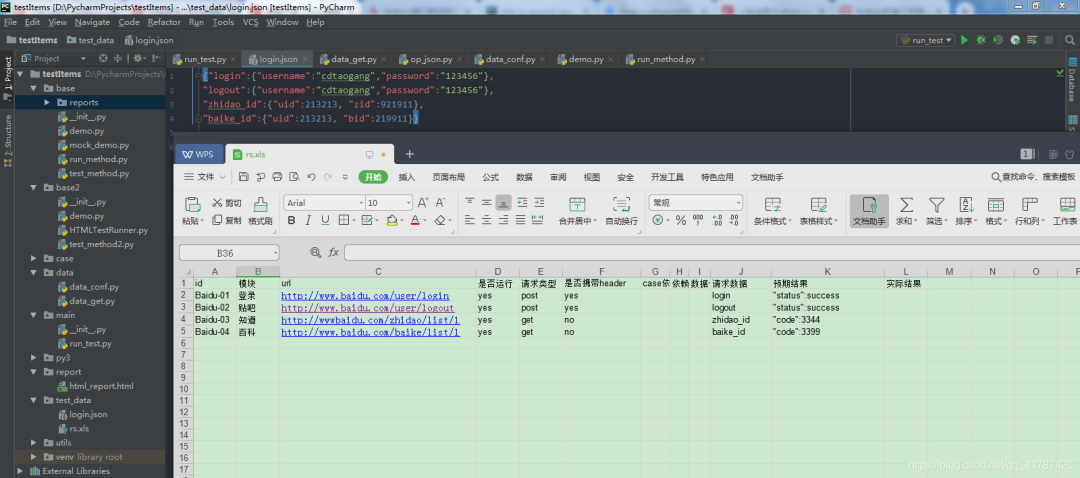Open the name box dropdown showing B36
Screen dimensions: 1080x478
click(275, 253)
